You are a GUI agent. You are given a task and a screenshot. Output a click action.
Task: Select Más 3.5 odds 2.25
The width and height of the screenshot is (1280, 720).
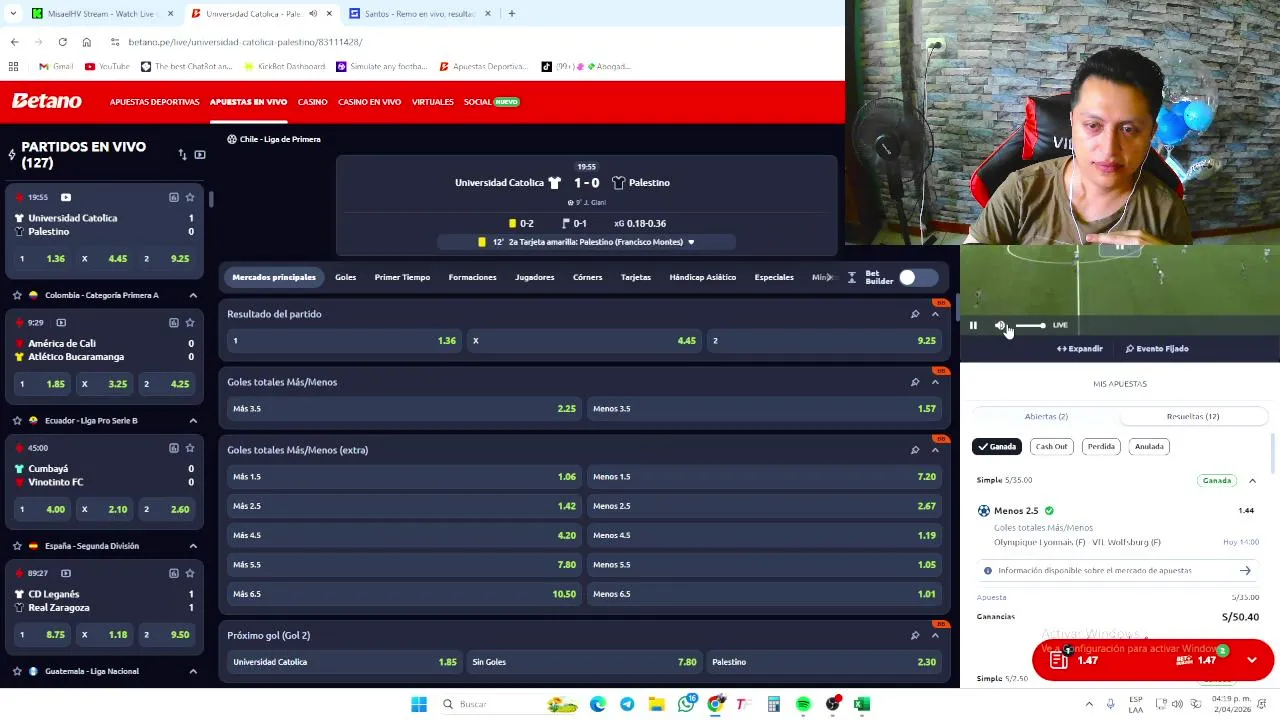[x=404, y=408]
